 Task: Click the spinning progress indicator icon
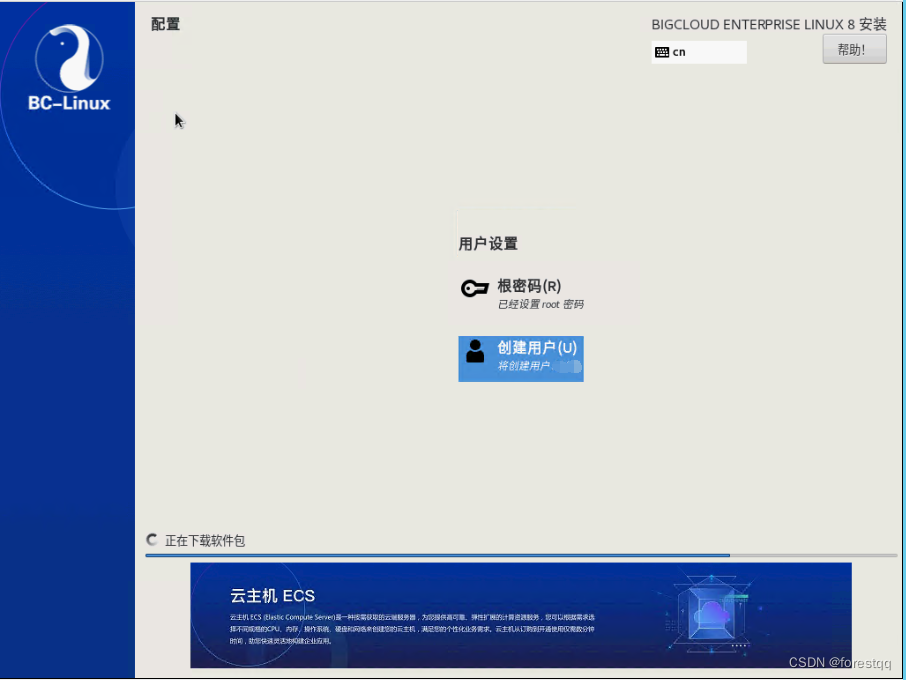pyautogui.click(x=152, y=540)
